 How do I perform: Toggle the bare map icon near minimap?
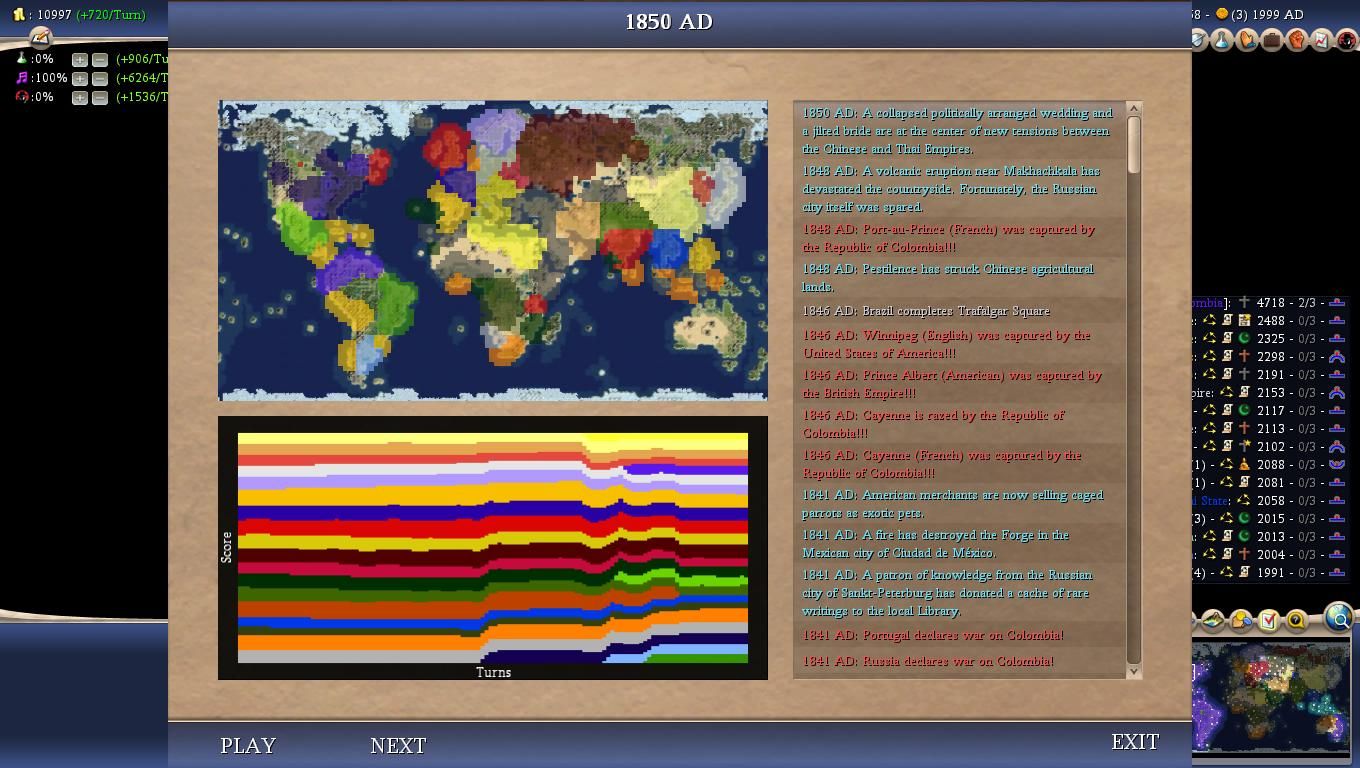(1213, 620)
